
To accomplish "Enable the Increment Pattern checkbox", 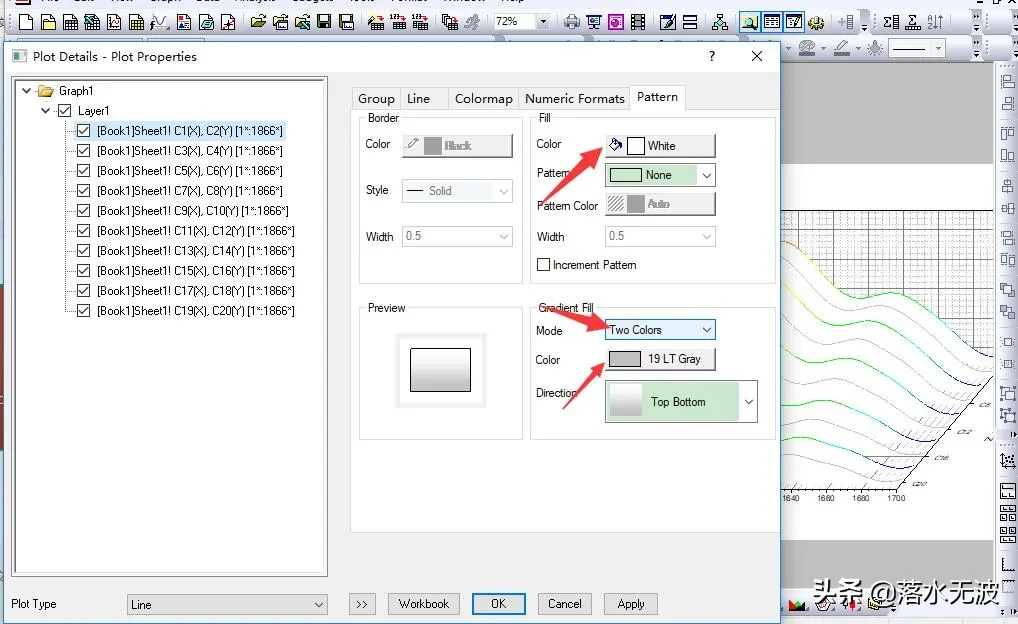I will click(543, 265).
